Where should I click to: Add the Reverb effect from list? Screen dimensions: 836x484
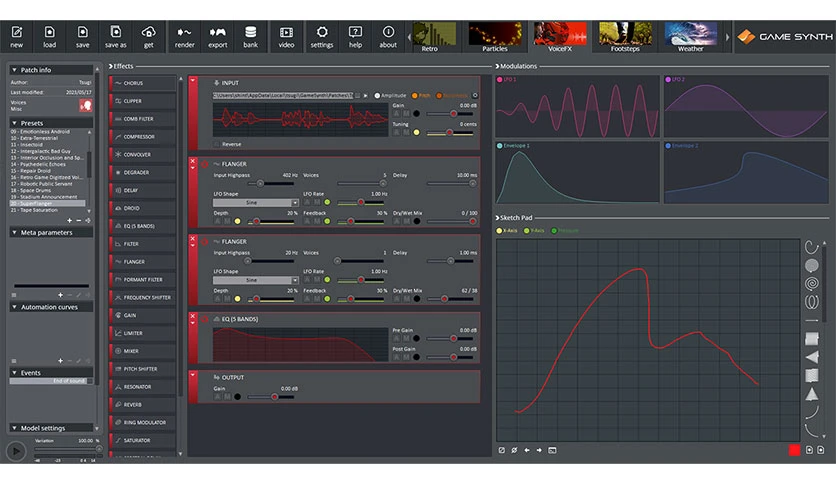(143, 405)
